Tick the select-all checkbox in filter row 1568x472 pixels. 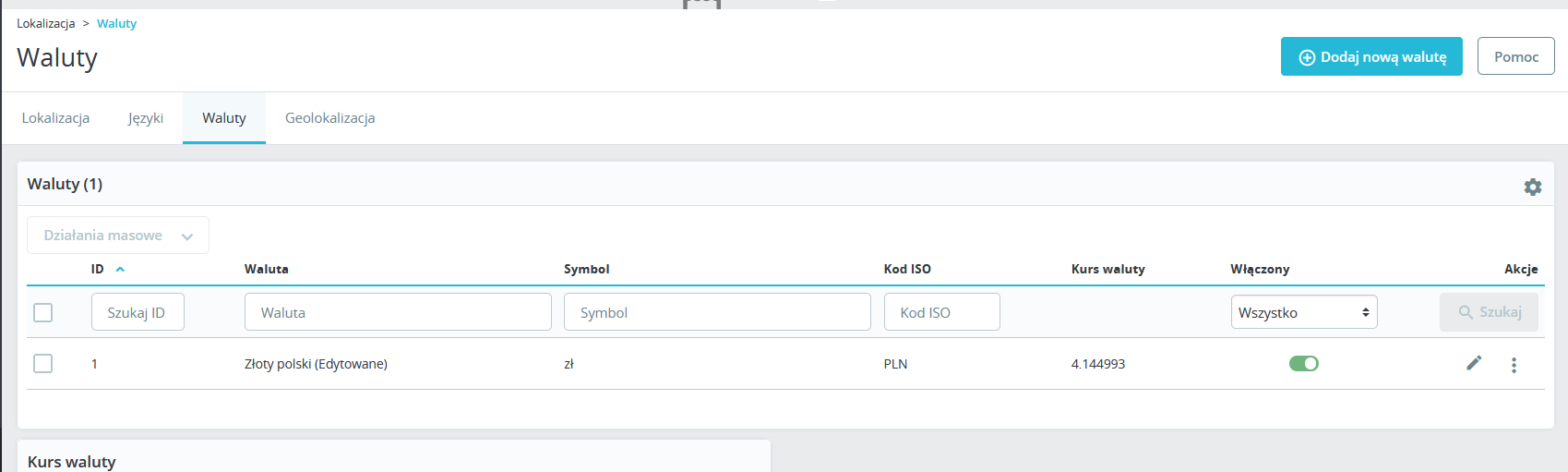point(43,312)
